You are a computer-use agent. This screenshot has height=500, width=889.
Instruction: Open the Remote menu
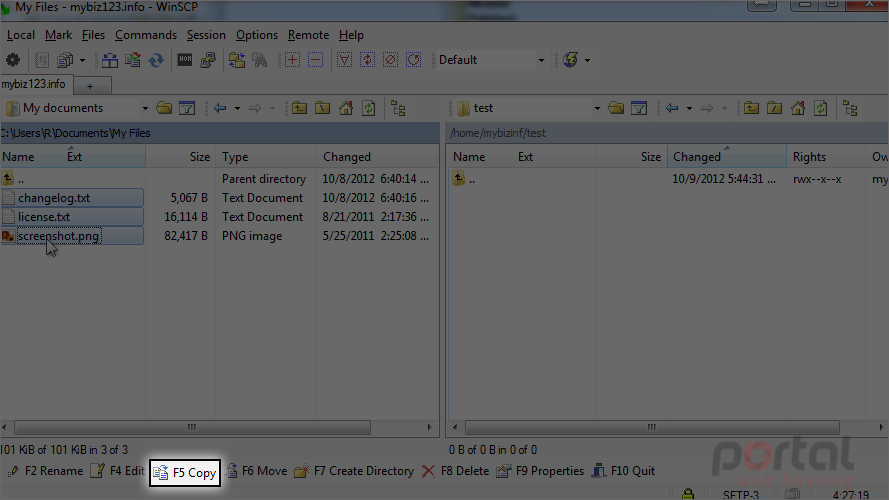[x=308, y=35]
